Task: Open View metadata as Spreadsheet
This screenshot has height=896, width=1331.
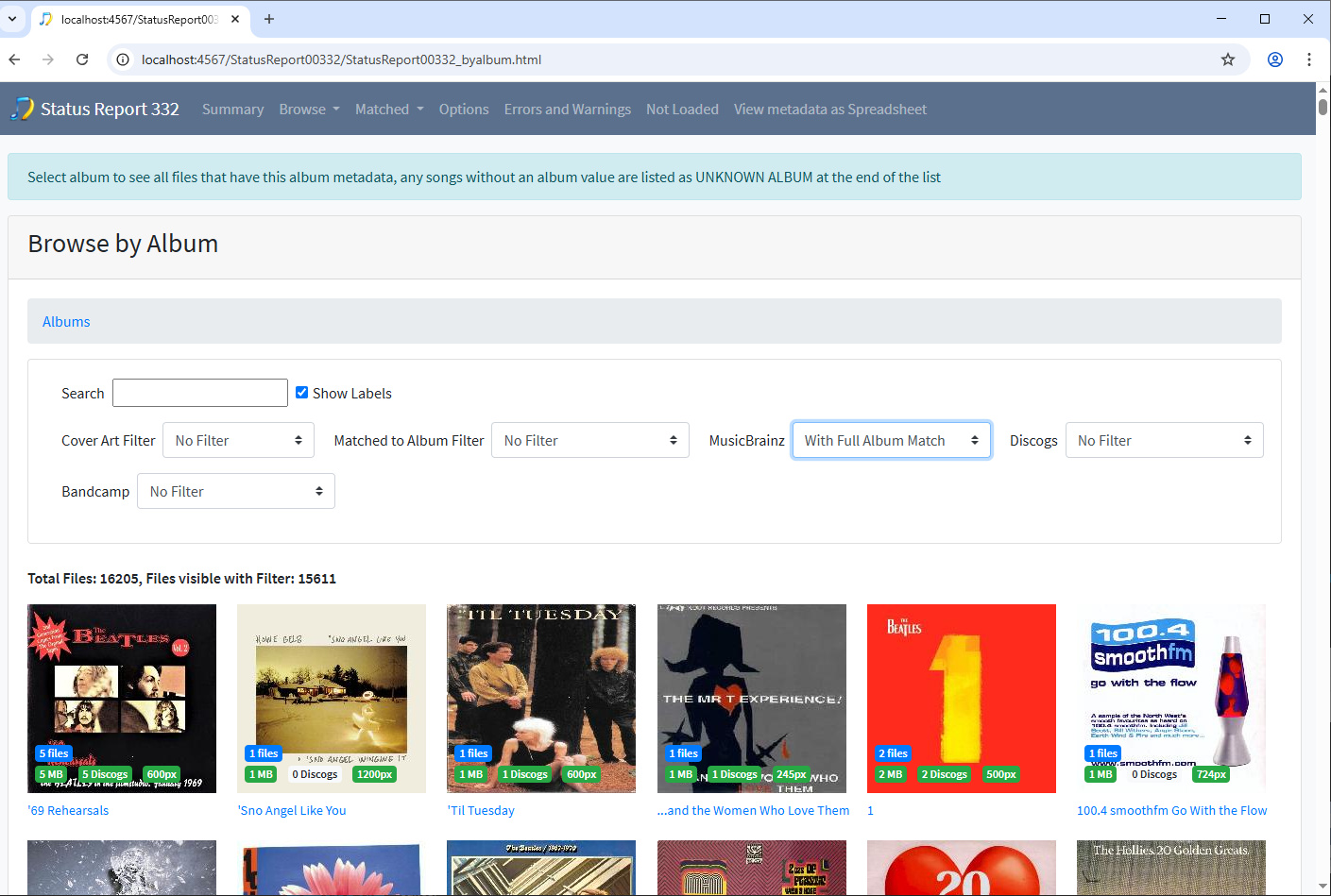Action: [830, 110]
